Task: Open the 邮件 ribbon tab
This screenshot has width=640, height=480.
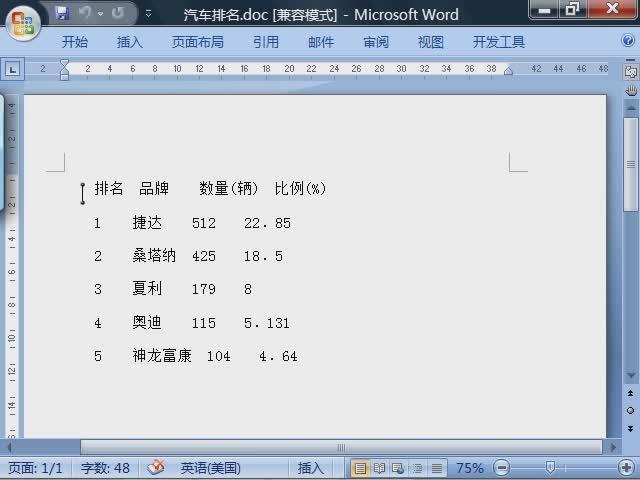Action: tap(321, 42)
